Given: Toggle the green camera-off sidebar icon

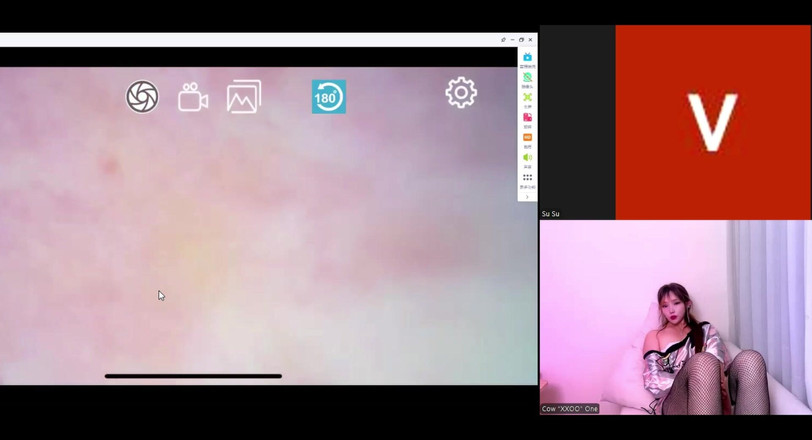Looking at the screenshot, I should coord(527,78).
